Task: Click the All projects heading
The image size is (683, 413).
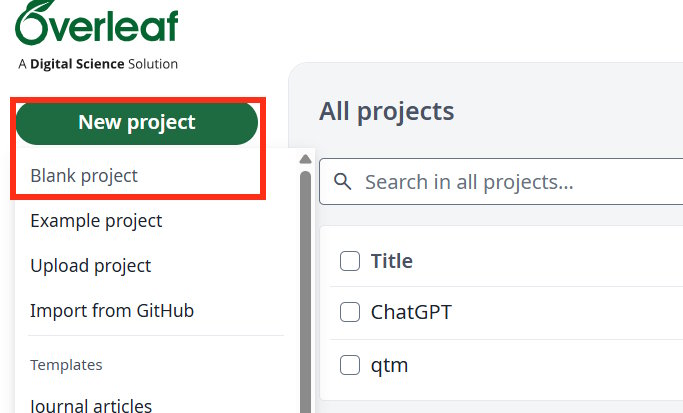Action: click(x=386, y=111)
